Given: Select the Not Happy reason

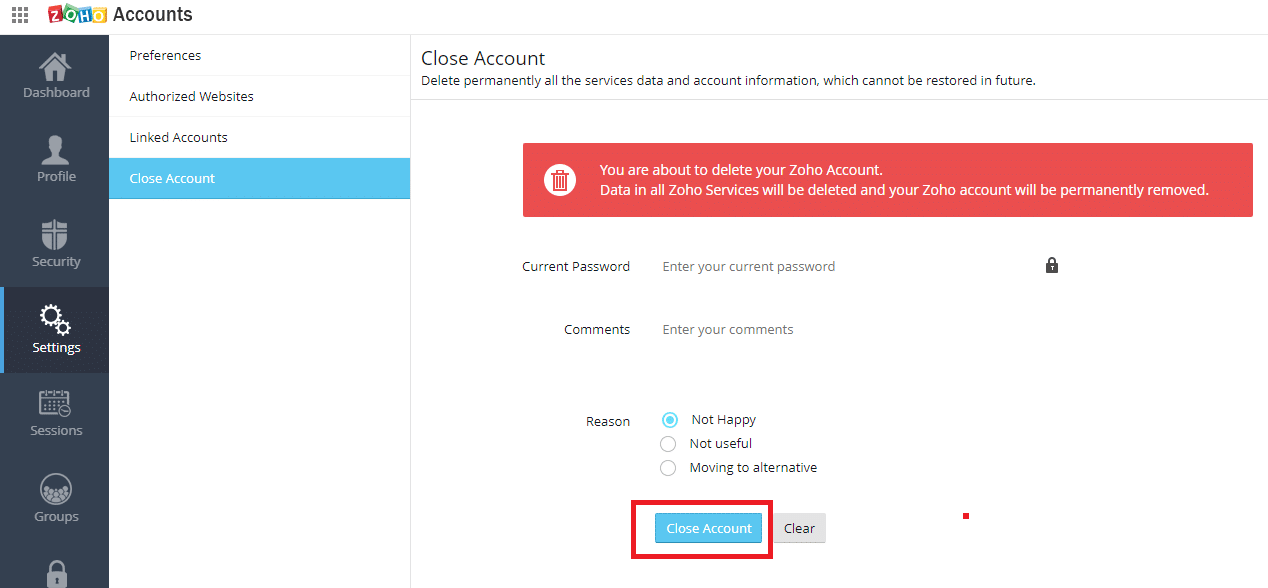Looking at the screenshot, I should [670, 420].
